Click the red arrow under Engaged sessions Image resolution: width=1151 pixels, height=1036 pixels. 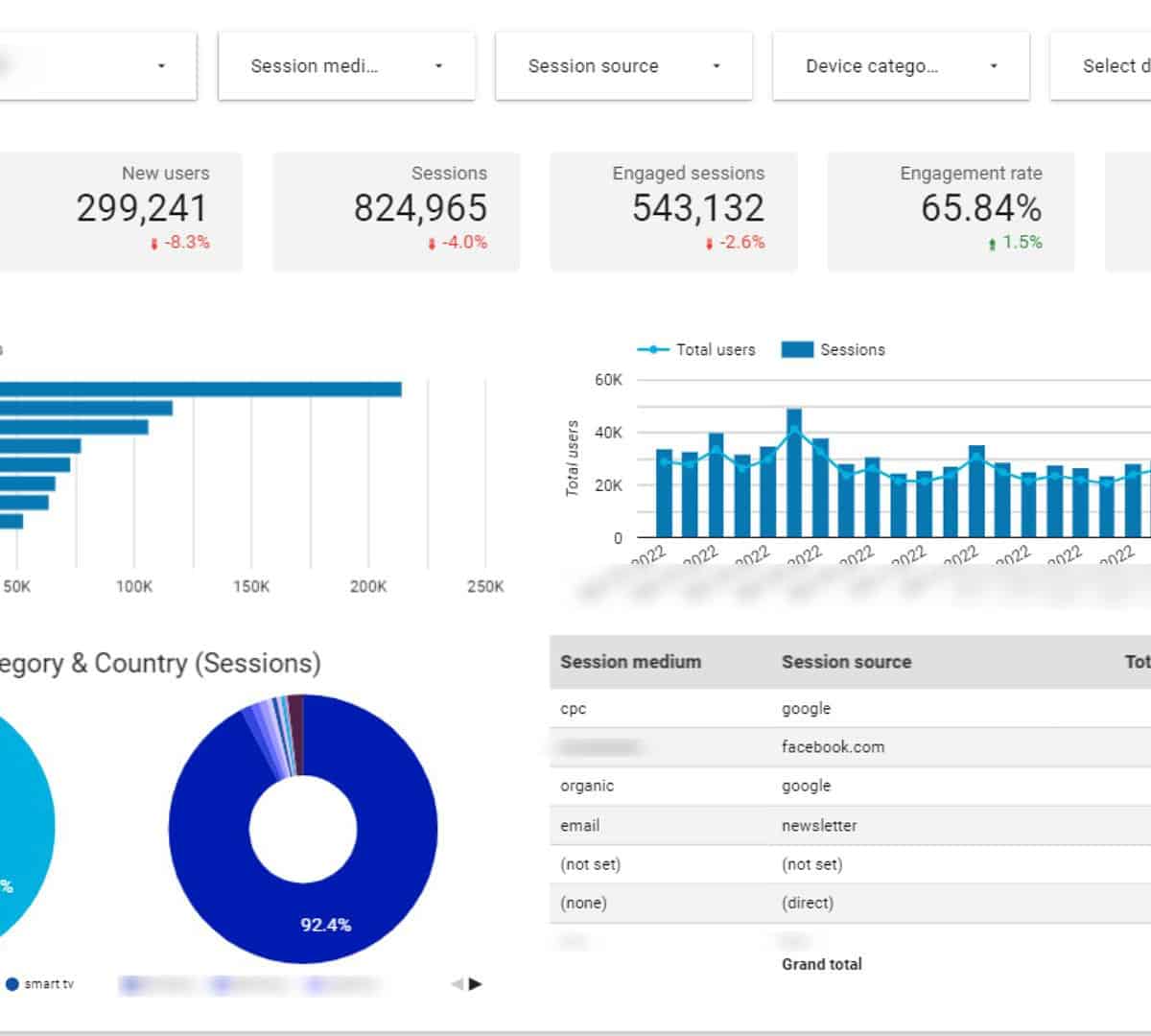click(x=709, y=245)
